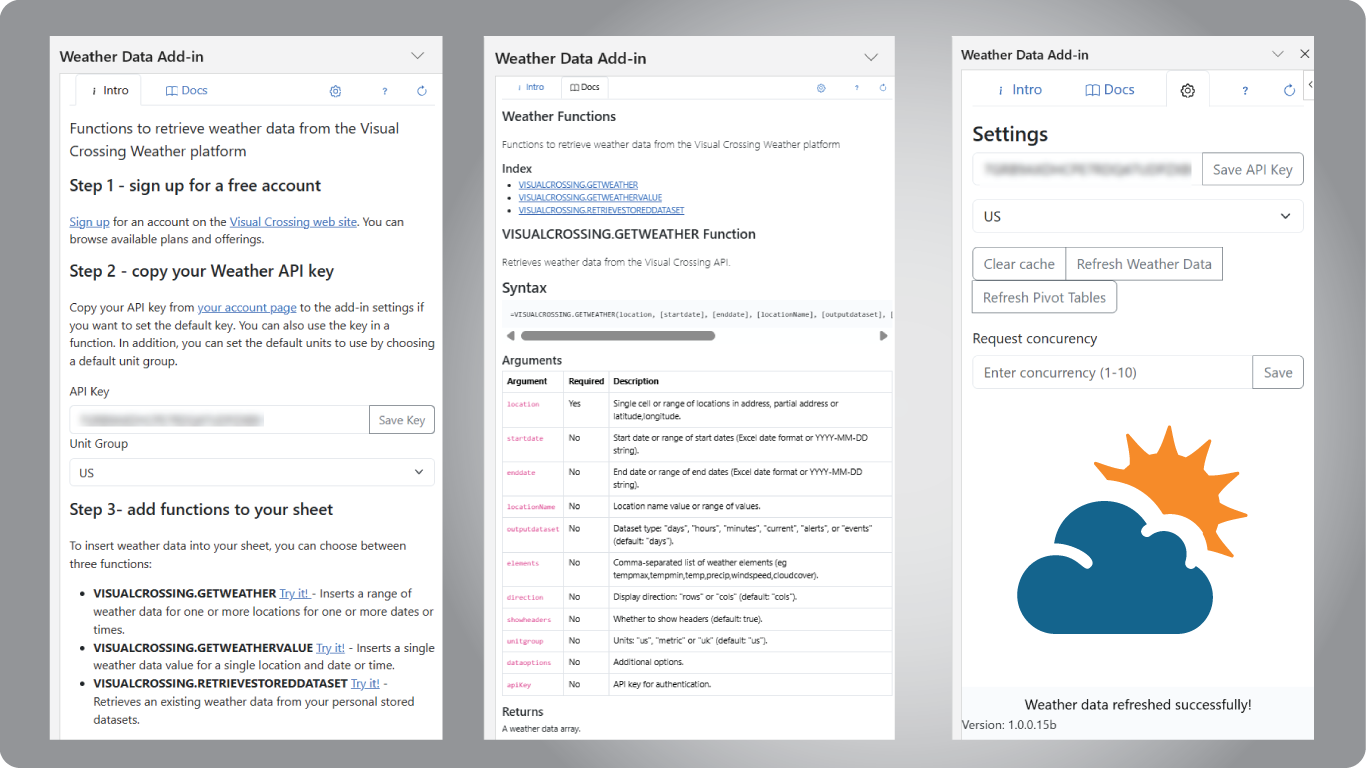Image resolution: width=1366 pixels, height=768 pixels.
Task: Click side collapse arrow on right panel edge
Action: (x=1310, y=86)
